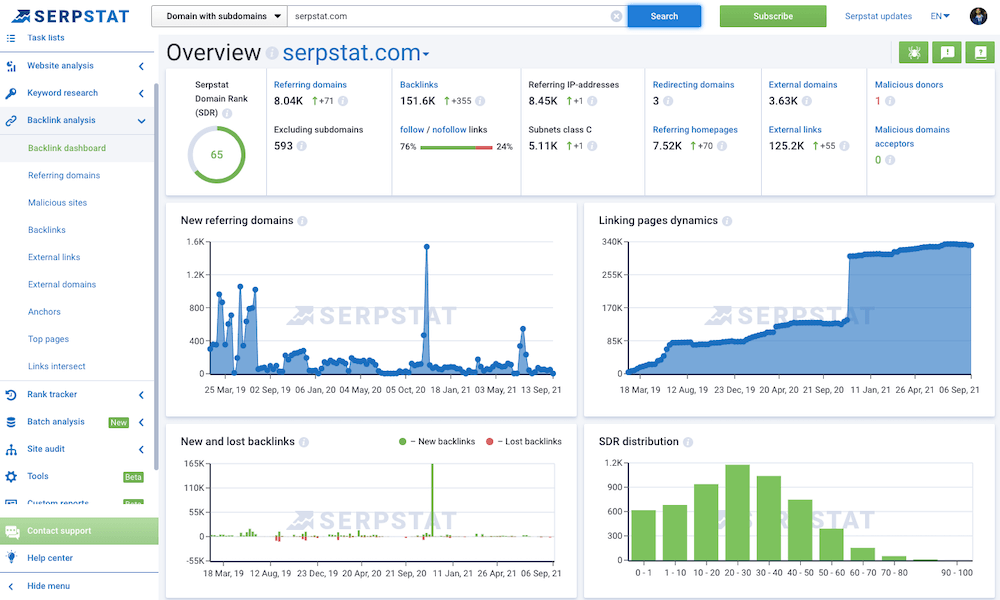Image resolution: width=1000 pixels, height=600 pixels.
Task: Open Task lists icon in sidebar
Action: click(x=11, y=38)
